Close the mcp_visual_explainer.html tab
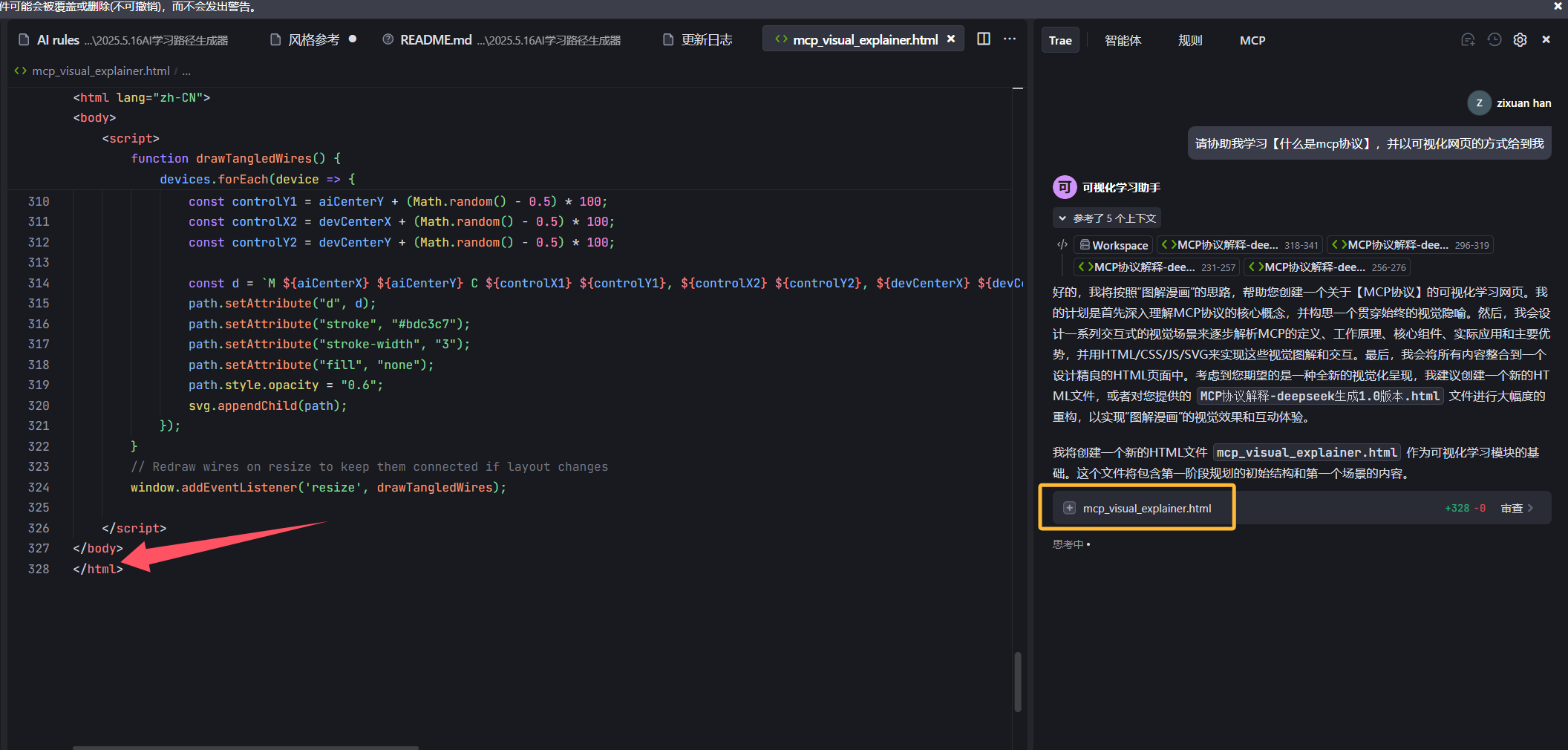This screenshot has width=1568, height=750. click(x=951, y=39)
